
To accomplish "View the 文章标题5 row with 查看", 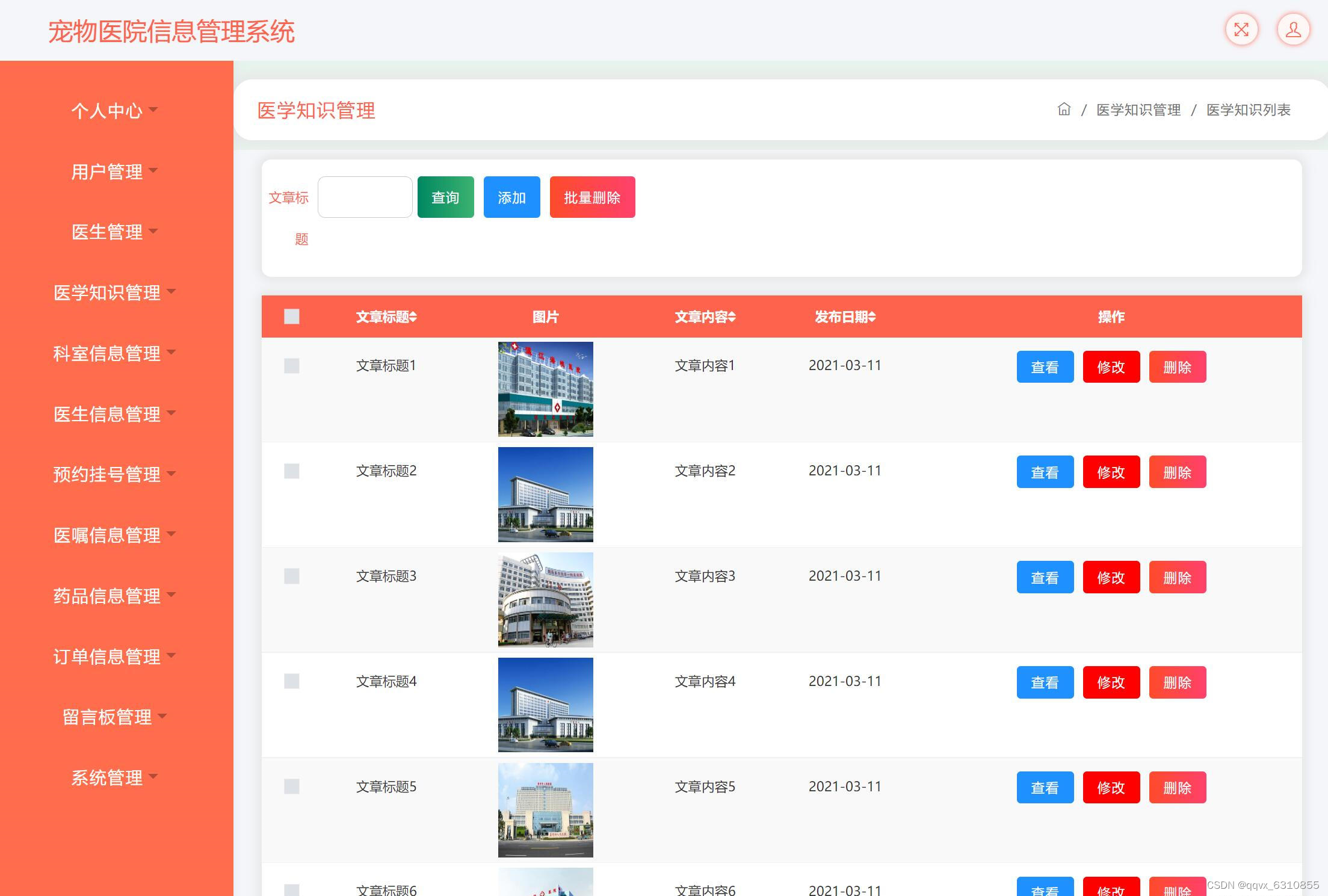I will click(x=1045, y=787).
